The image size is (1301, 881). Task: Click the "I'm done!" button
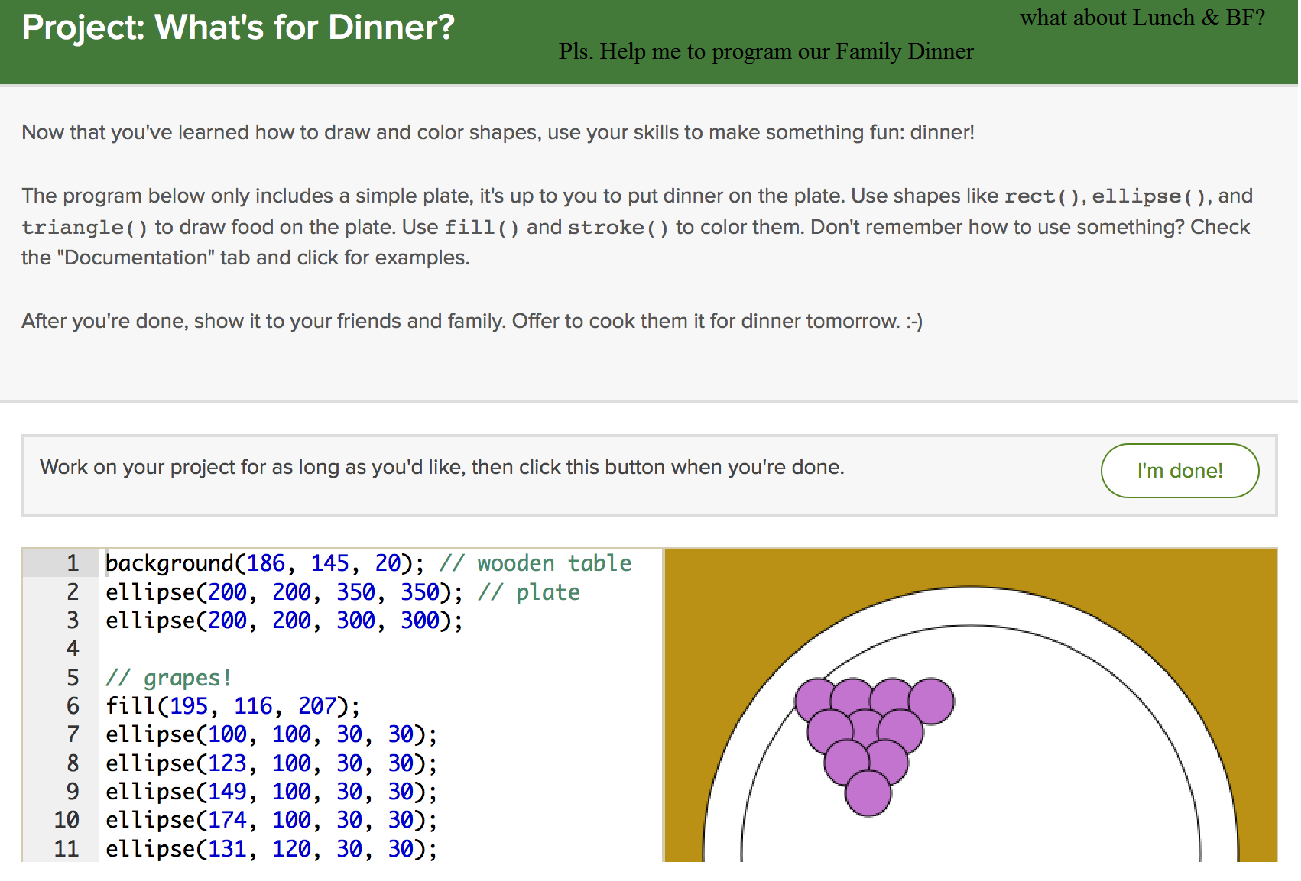[1180, 471]
